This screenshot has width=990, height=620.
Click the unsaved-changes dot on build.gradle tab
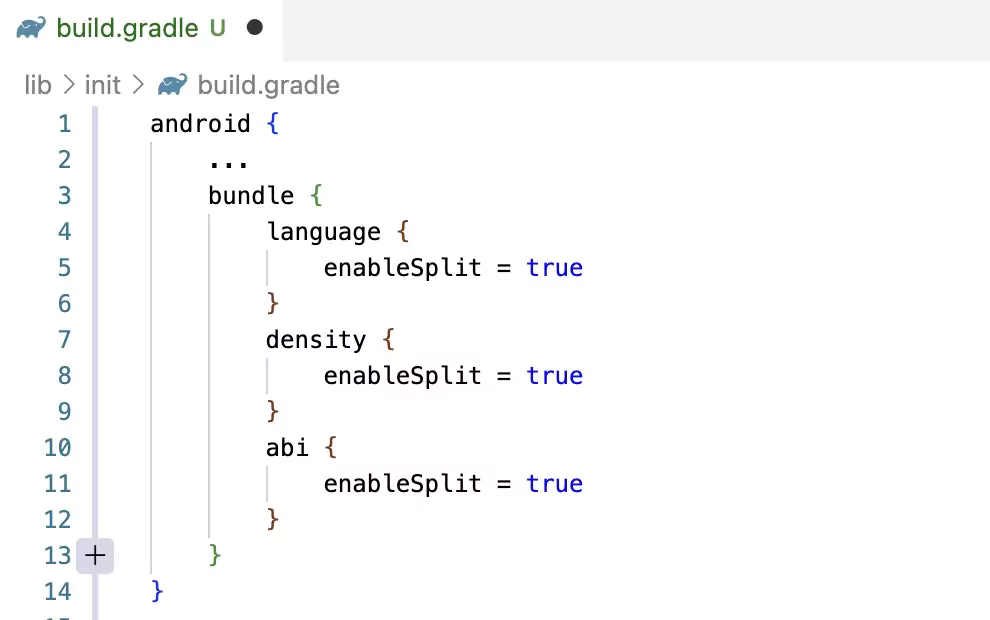click(x=254, y=27)
